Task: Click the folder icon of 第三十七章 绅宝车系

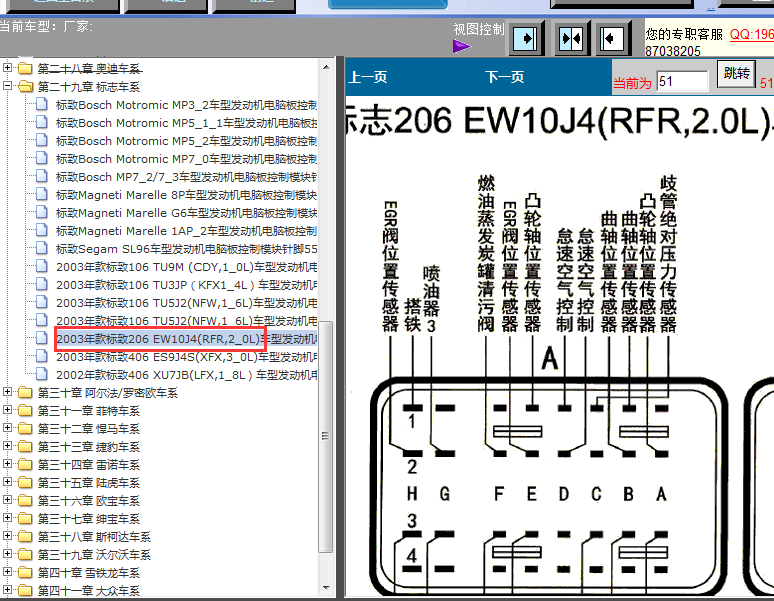Action: pyautogui.click(x=25, y=519)
